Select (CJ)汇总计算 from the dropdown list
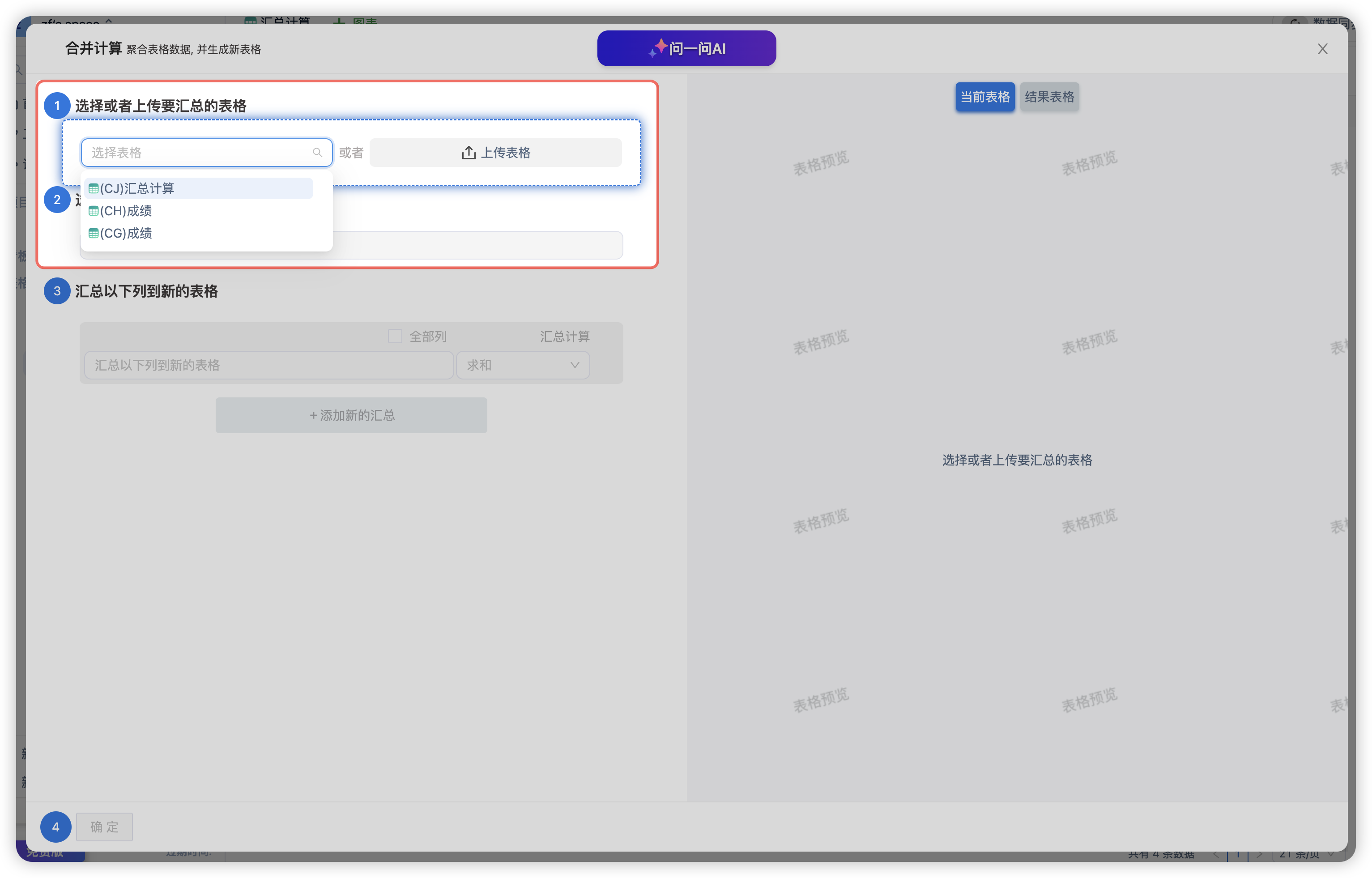1372x878 pixels. pos(199,188)
